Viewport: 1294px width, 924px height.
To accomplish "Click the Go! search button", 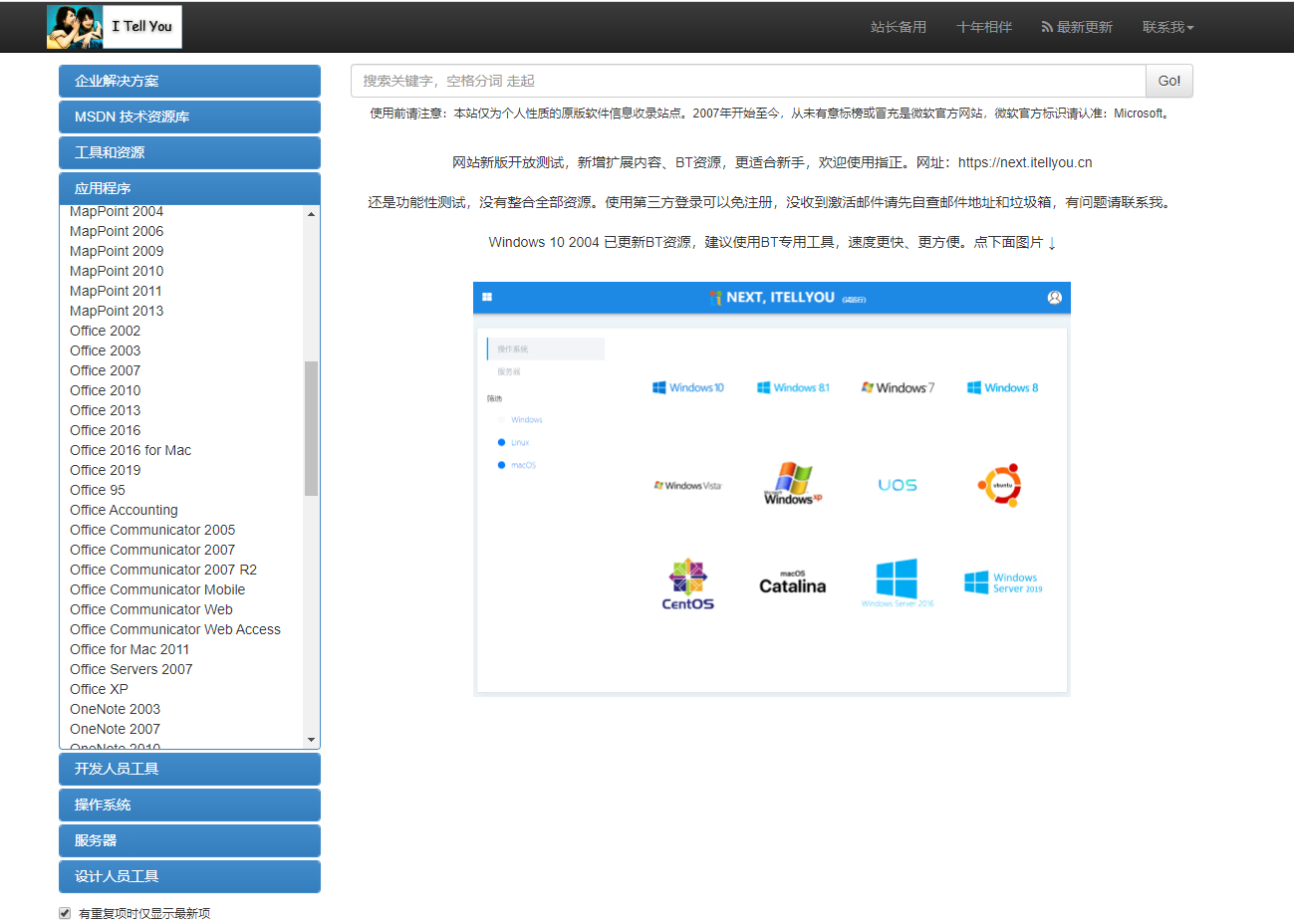I will tap(1169, 81).
